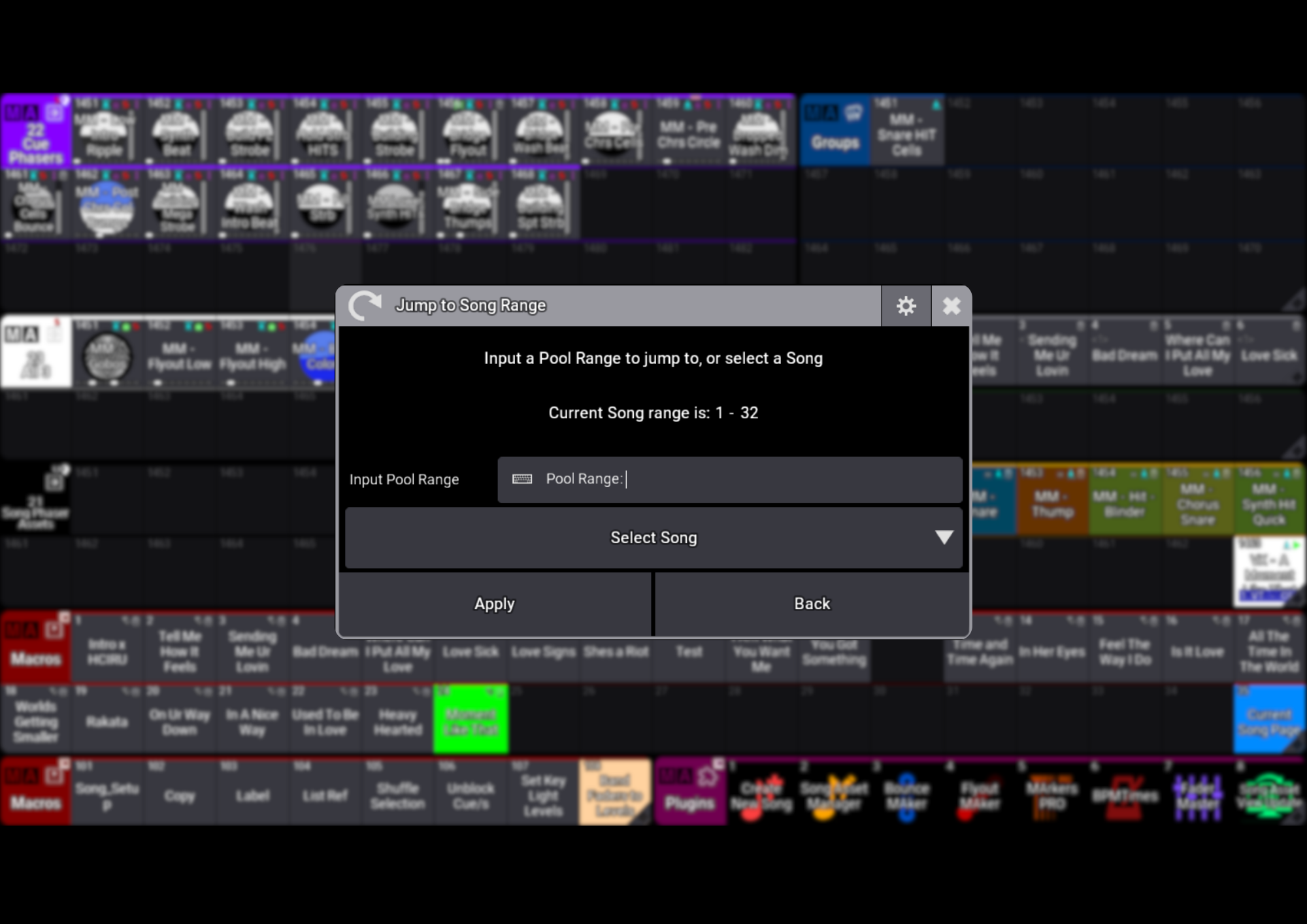Open the BPMTimes plugin
Image resolution: width=1307 pixels, height=924 pixels.
point(1125,791)
